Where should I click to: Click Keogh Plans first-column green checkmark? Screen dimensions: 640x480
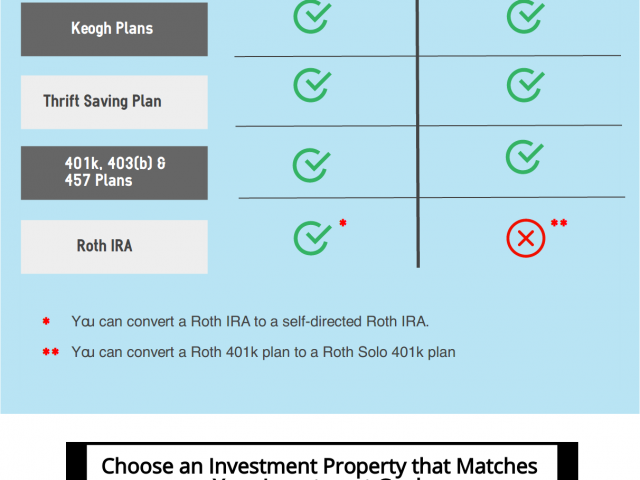click(x=312, y=16)
